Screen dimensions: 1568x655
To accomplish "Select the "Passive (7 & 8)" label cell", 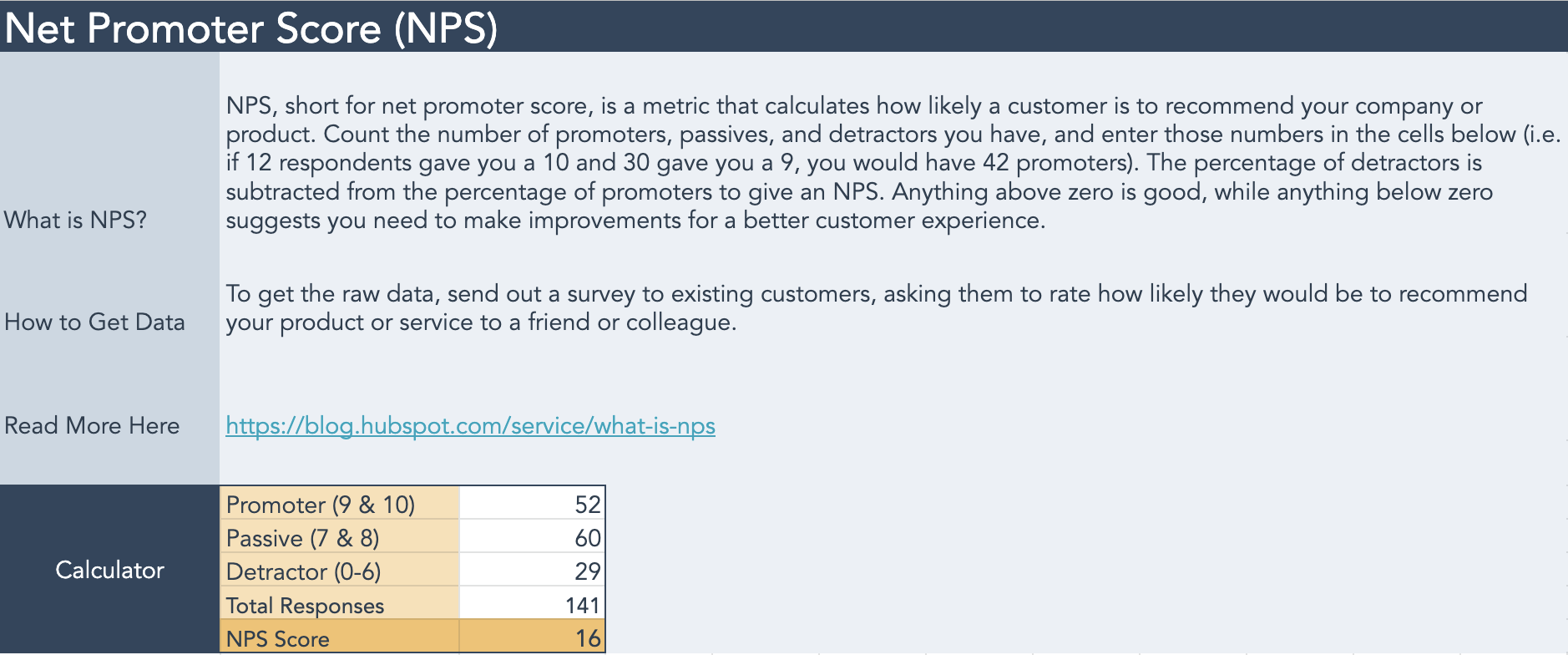I will [x=340, y=537].
